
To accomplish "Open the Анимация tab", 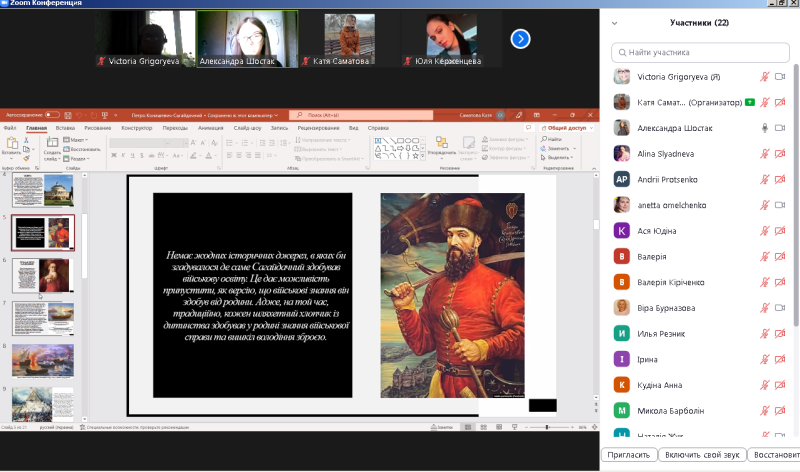I will (x=211, y=128).
